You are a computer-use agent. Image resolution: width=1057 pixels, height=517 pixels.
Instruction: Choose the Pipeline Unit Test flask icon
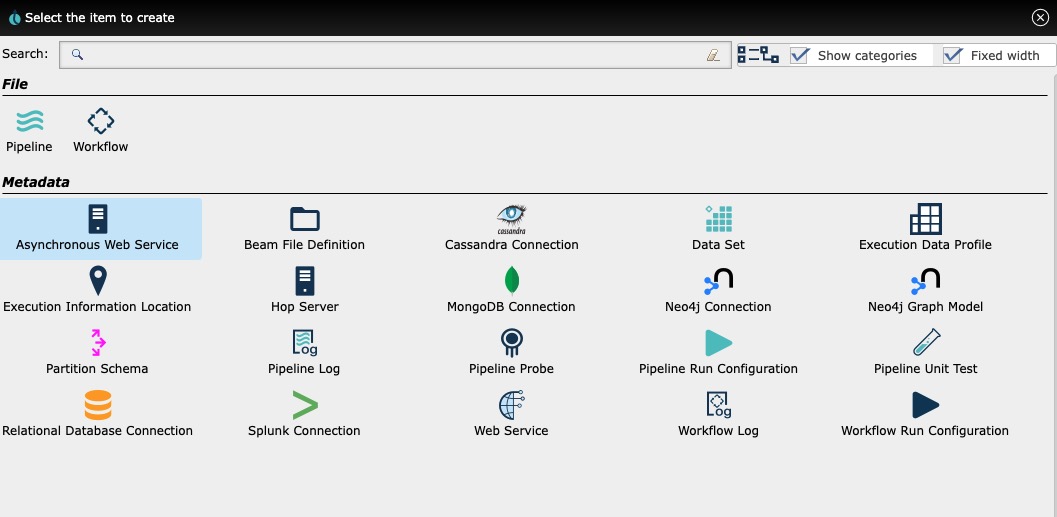point(925,343)
